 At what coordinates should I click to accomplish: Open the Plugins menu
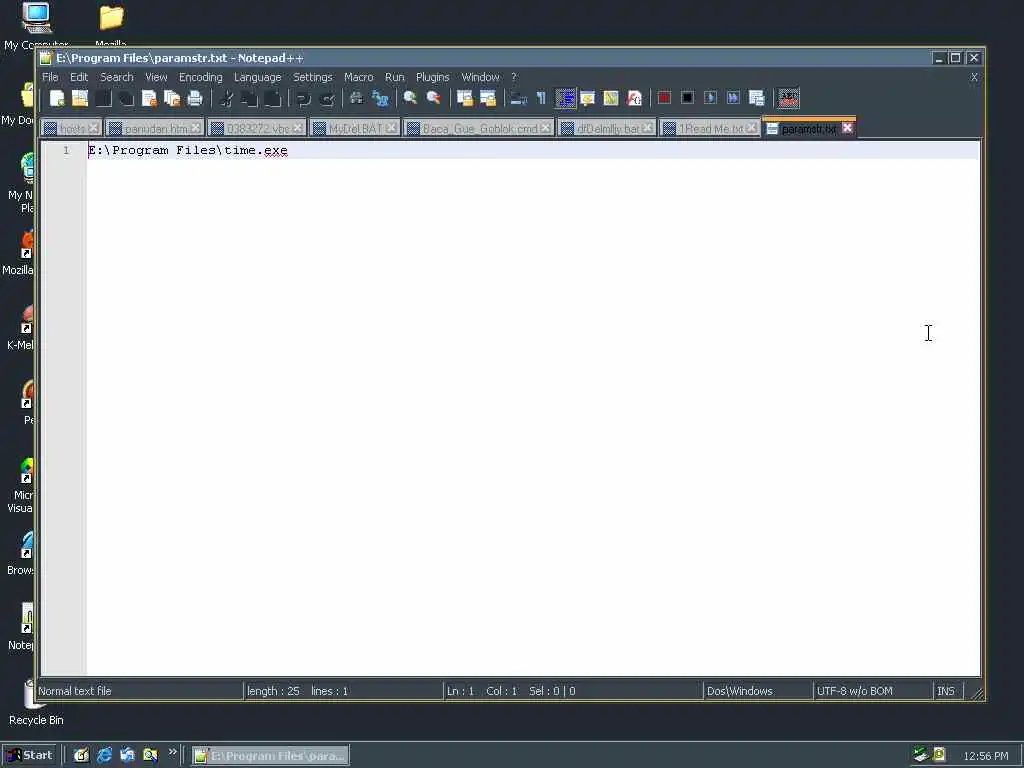[432, 77]
